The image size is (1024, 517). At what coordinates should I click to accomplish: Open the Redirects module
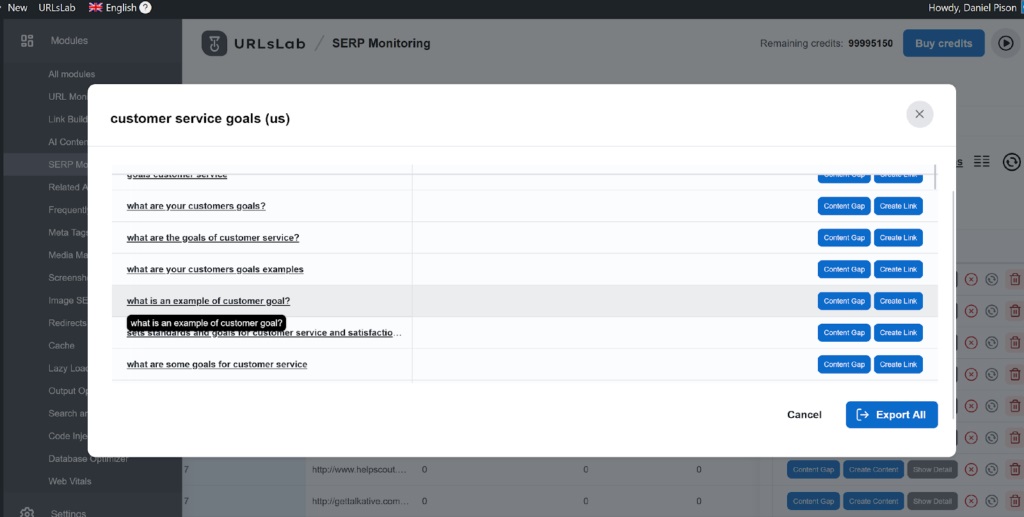(68, 323)
